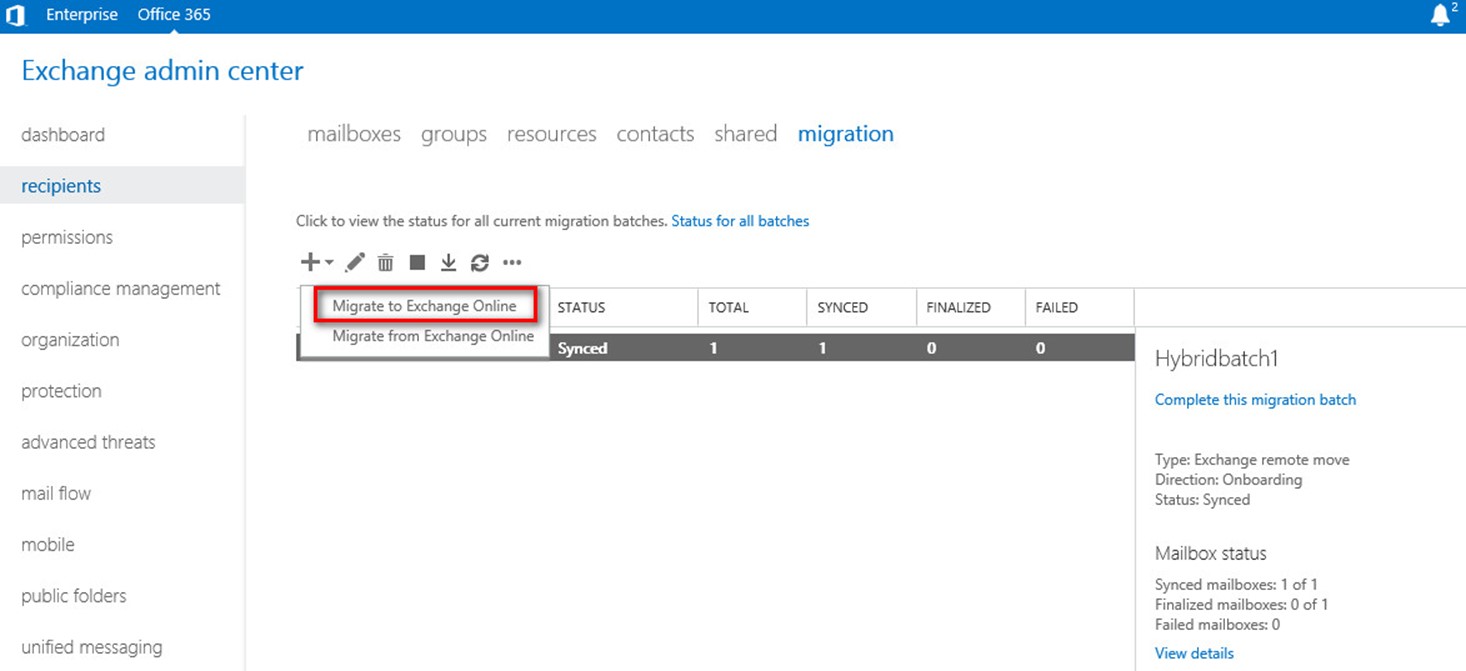Open Enterprise in top bar
Image resolution: width=1466 pixels, height=671 pixels.
point(82,15)
